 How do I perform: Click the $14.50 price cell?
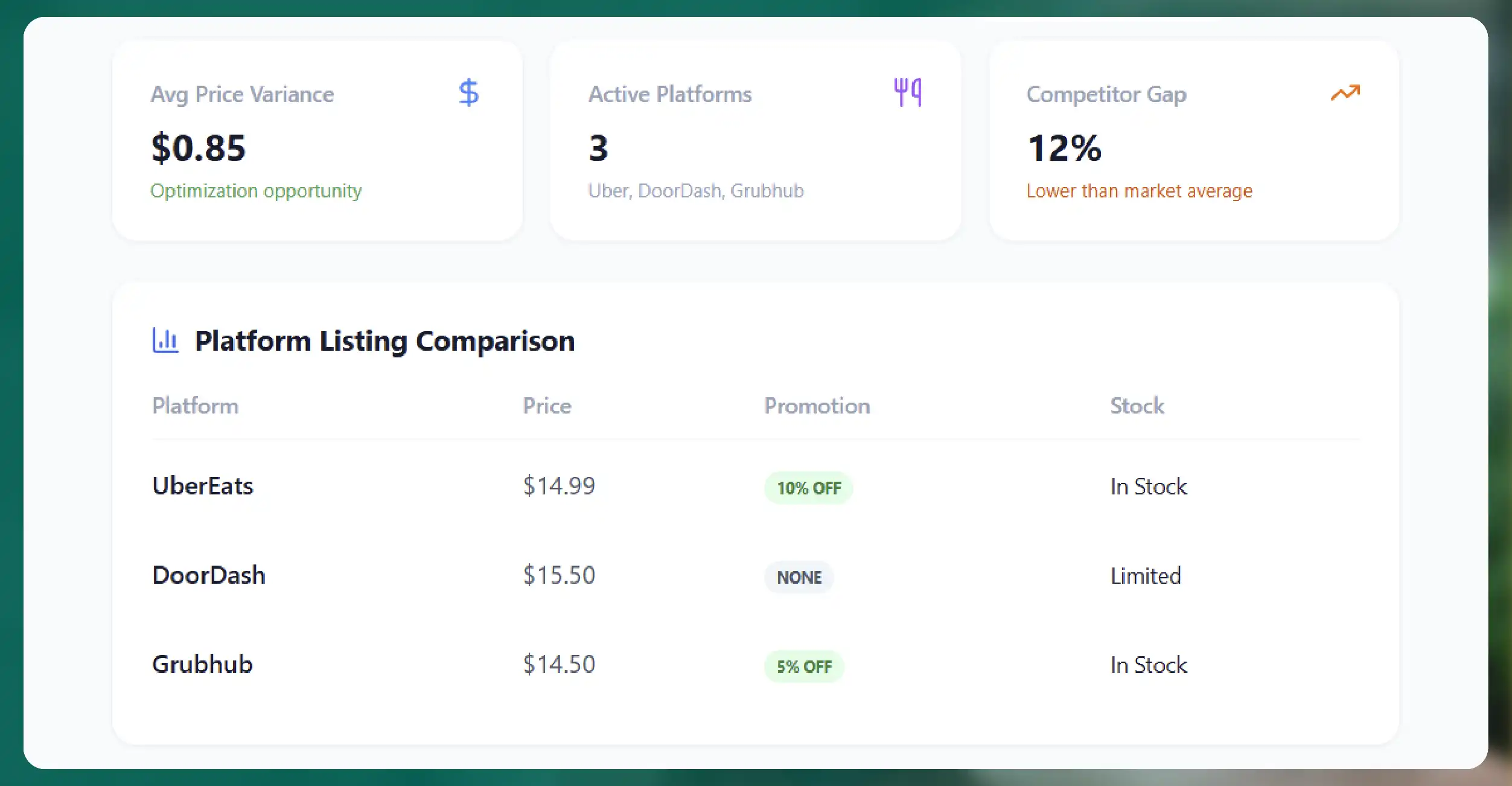coord(559,665)
